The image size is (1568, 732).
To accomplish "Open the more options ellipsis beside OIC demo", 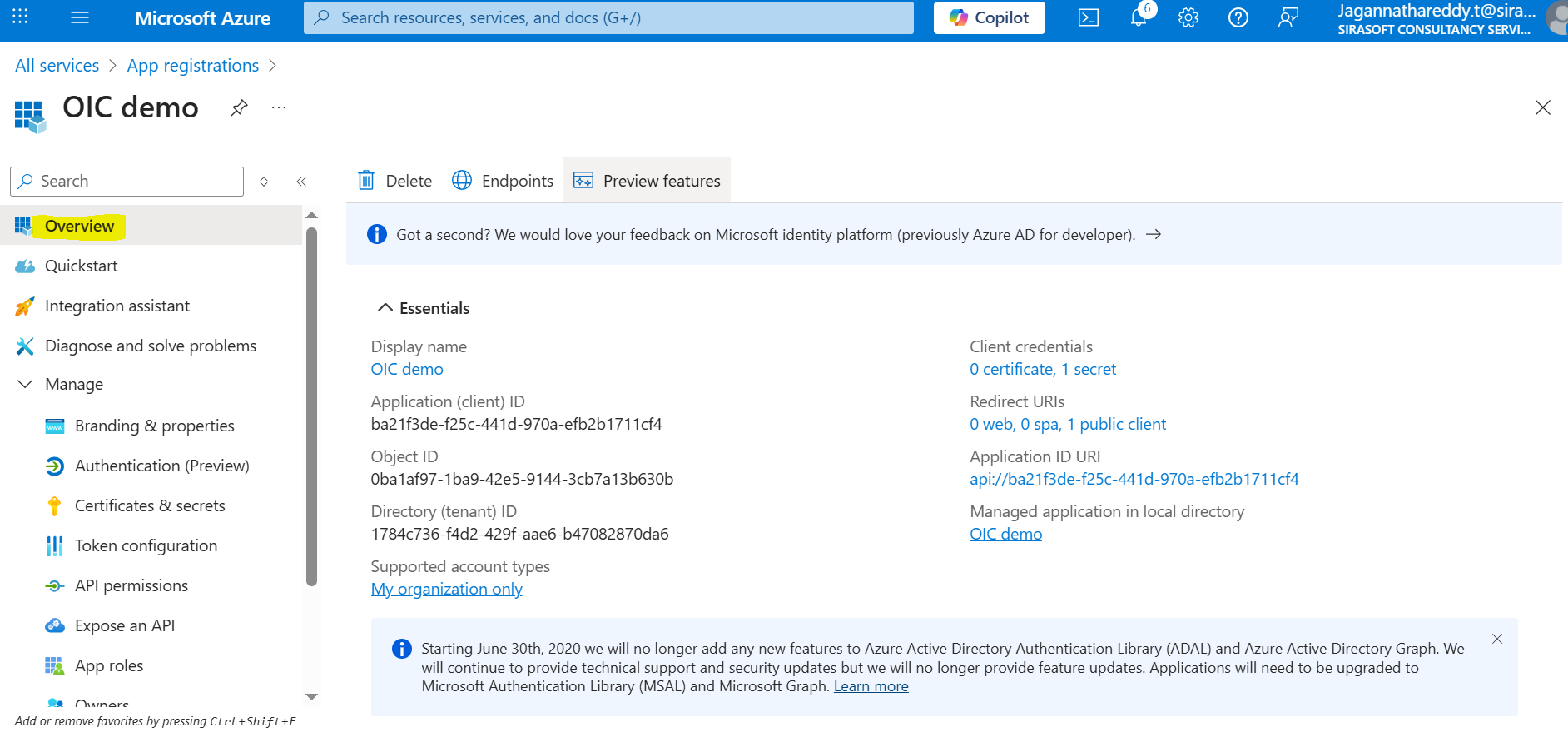I will [x=279, y=107].
